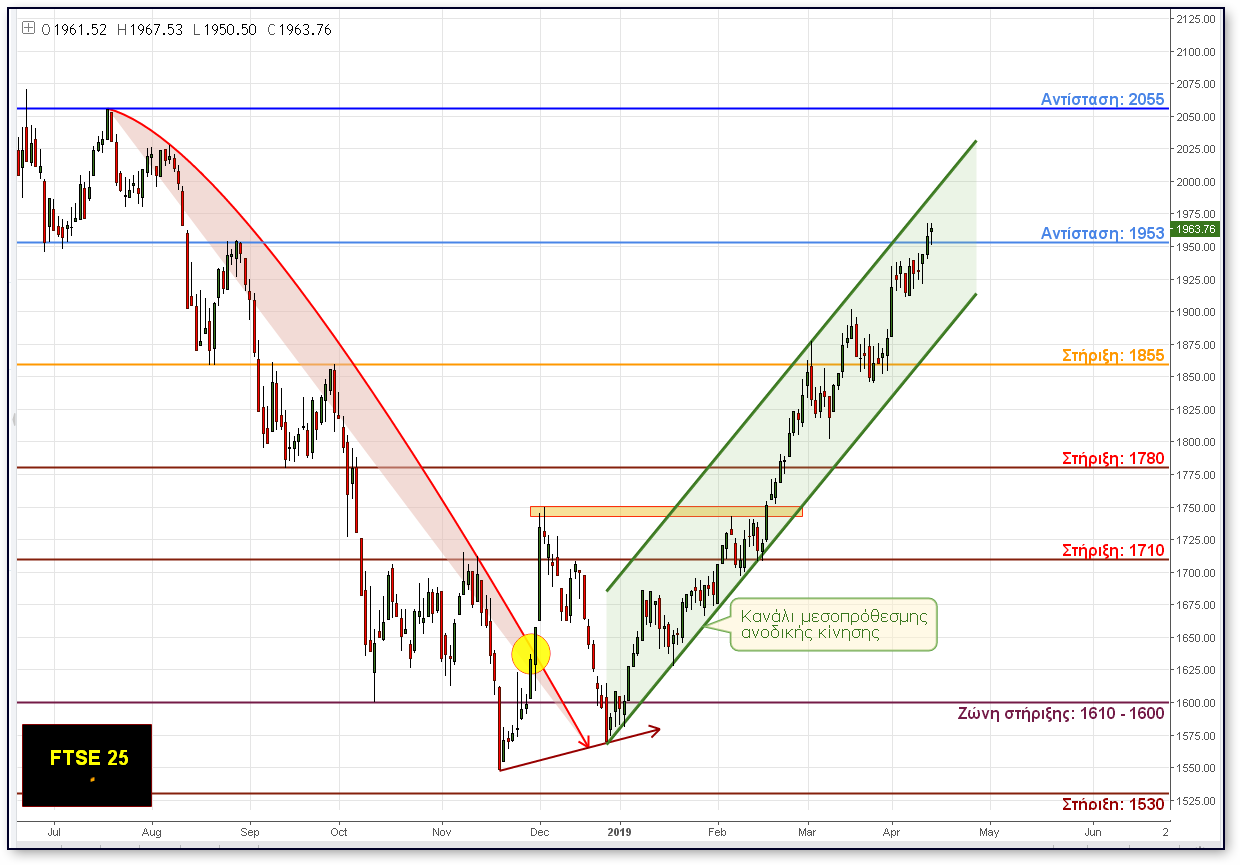
Task: Click the 1850.00 price axis label
Action: [x=1196, y=377]
